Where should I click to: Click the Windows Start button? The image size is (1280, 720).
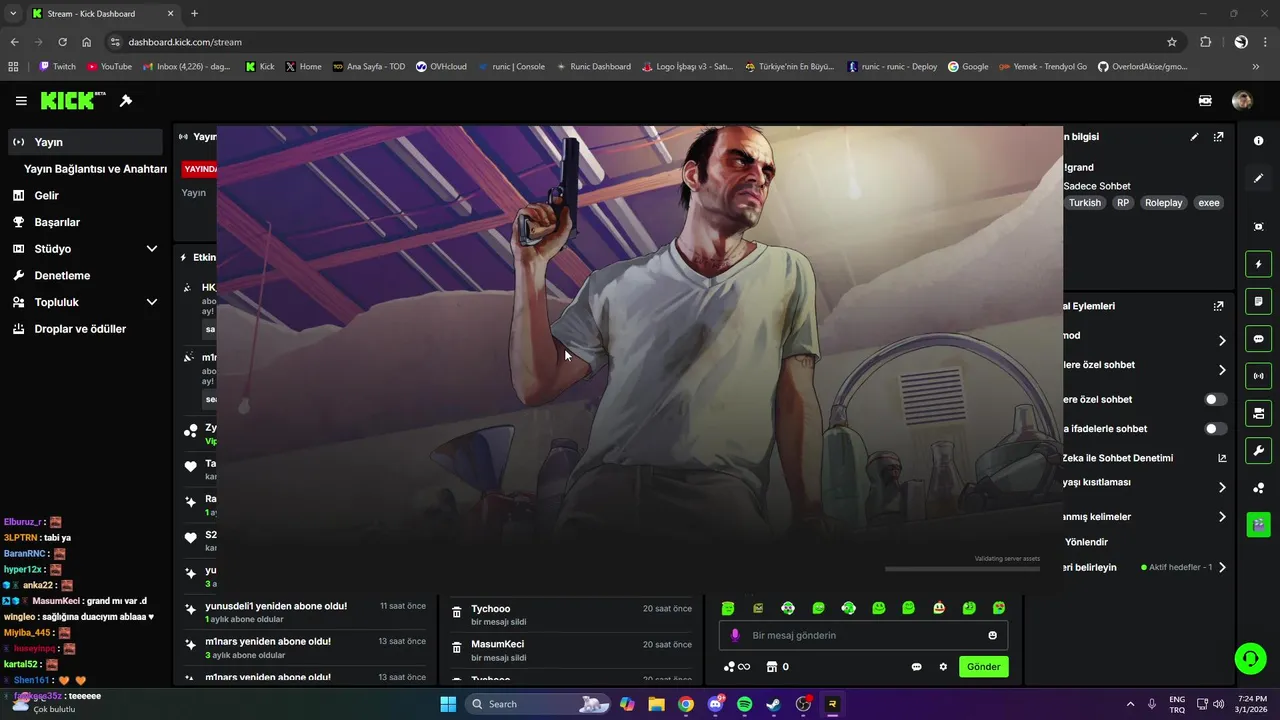(448, 704)
